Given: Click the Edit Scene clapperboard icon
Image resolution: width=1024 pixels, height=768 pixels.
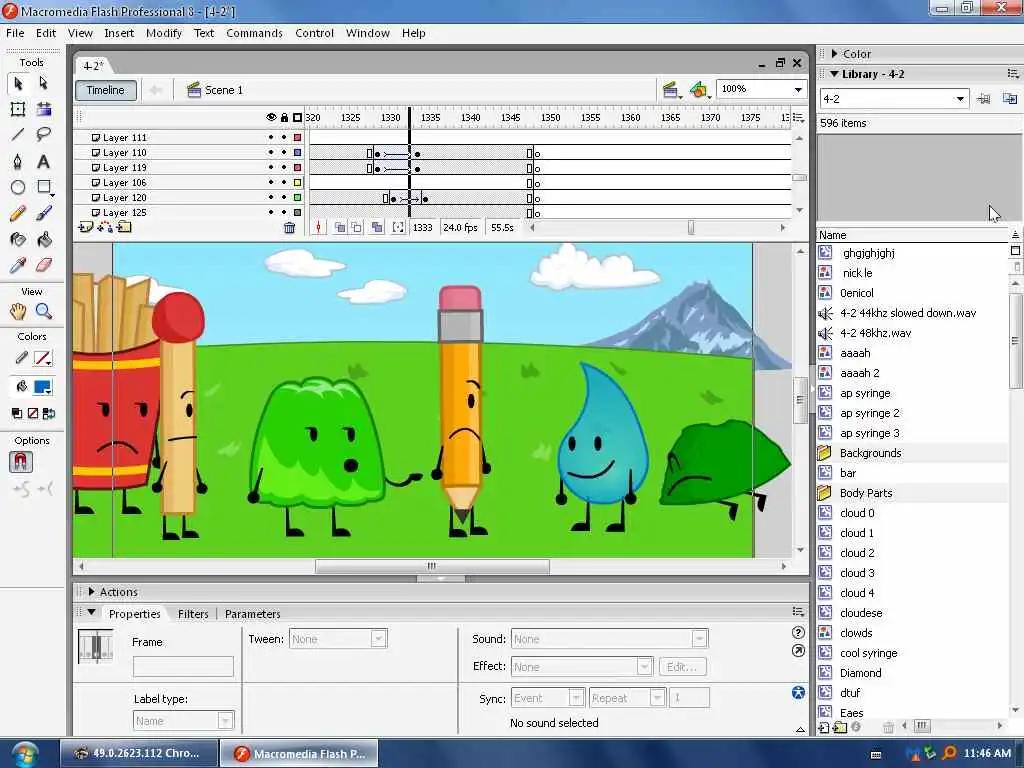Looking at the screenshot, I should [671, 90].
